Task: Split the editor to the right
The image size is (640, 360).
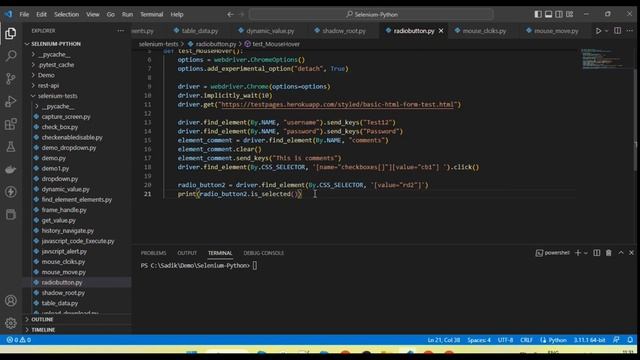Action: pyautogui.click(x=618, y=31)
